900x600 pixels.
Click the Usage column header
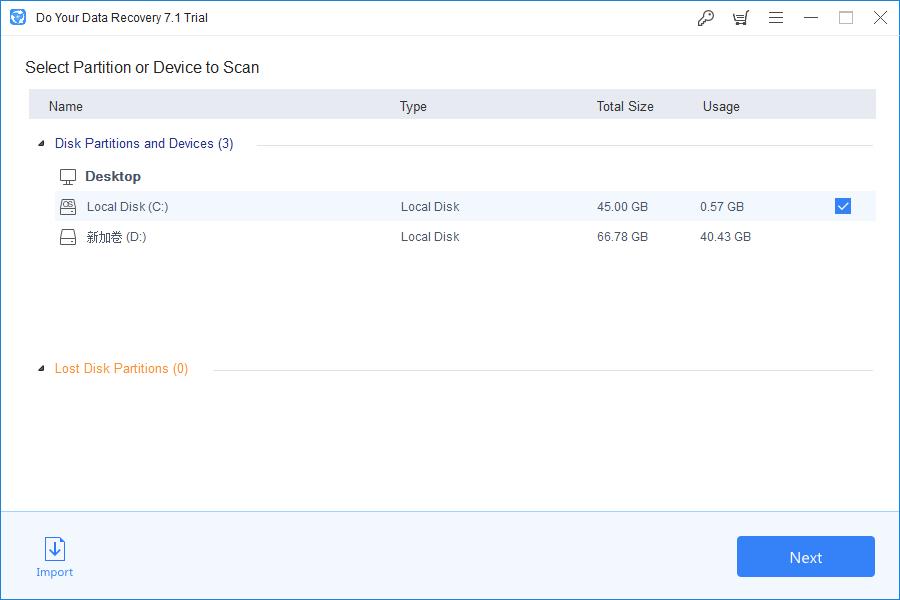tap(721, 106)
